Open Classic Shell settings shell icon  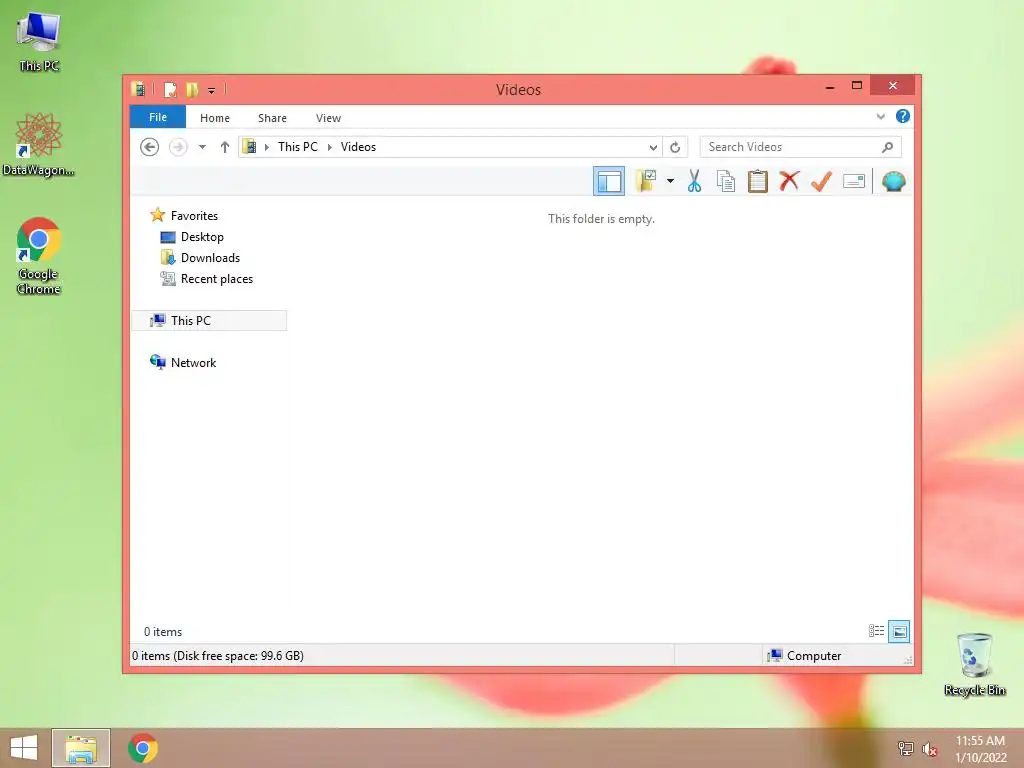(x=893, y=181)
